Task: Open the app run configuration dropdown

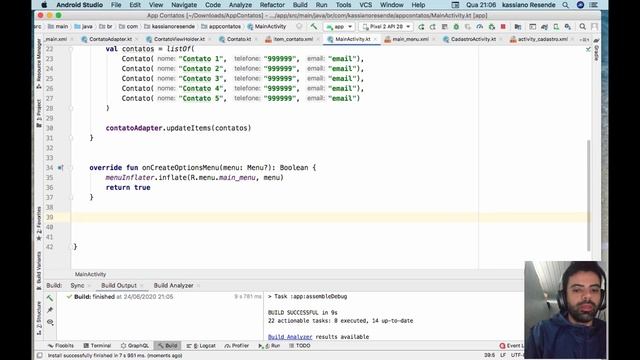Action: point(339,27)
